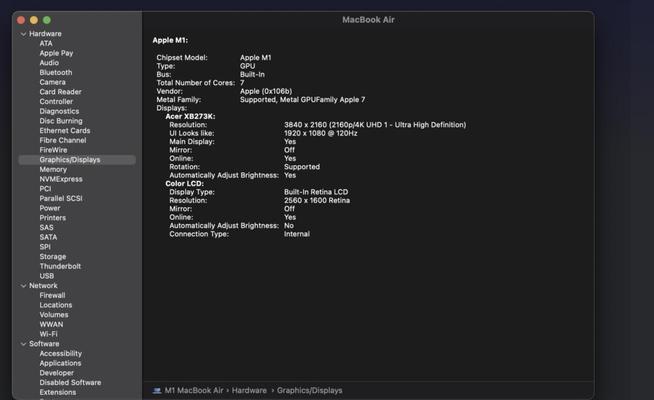Click the MacBook Air window title
The height and width of the screenshot is (400, 654).
coord(368,20)
